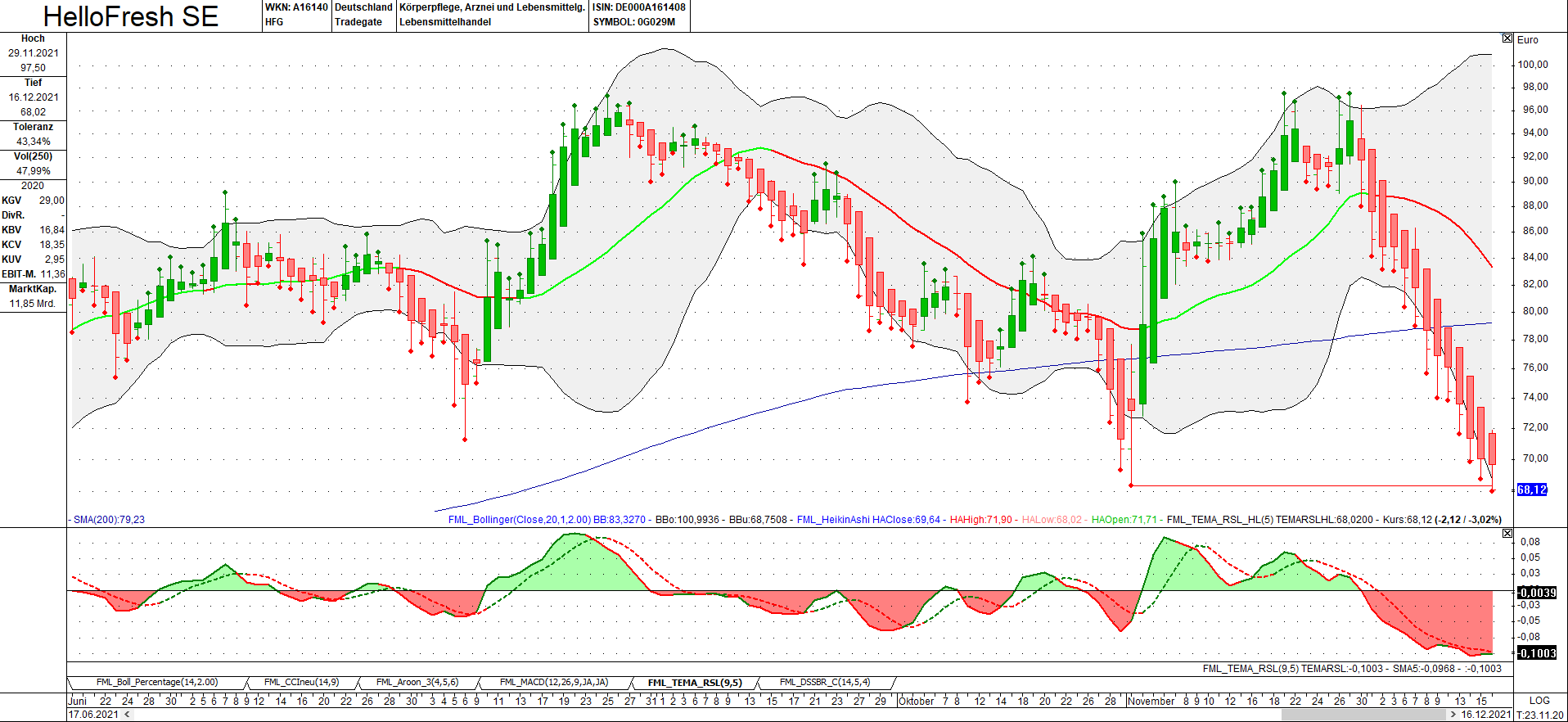The width and height of the screenshot is (1568, 722).
Task: Click the blue 68,12 price marker
Action: 1532,490
